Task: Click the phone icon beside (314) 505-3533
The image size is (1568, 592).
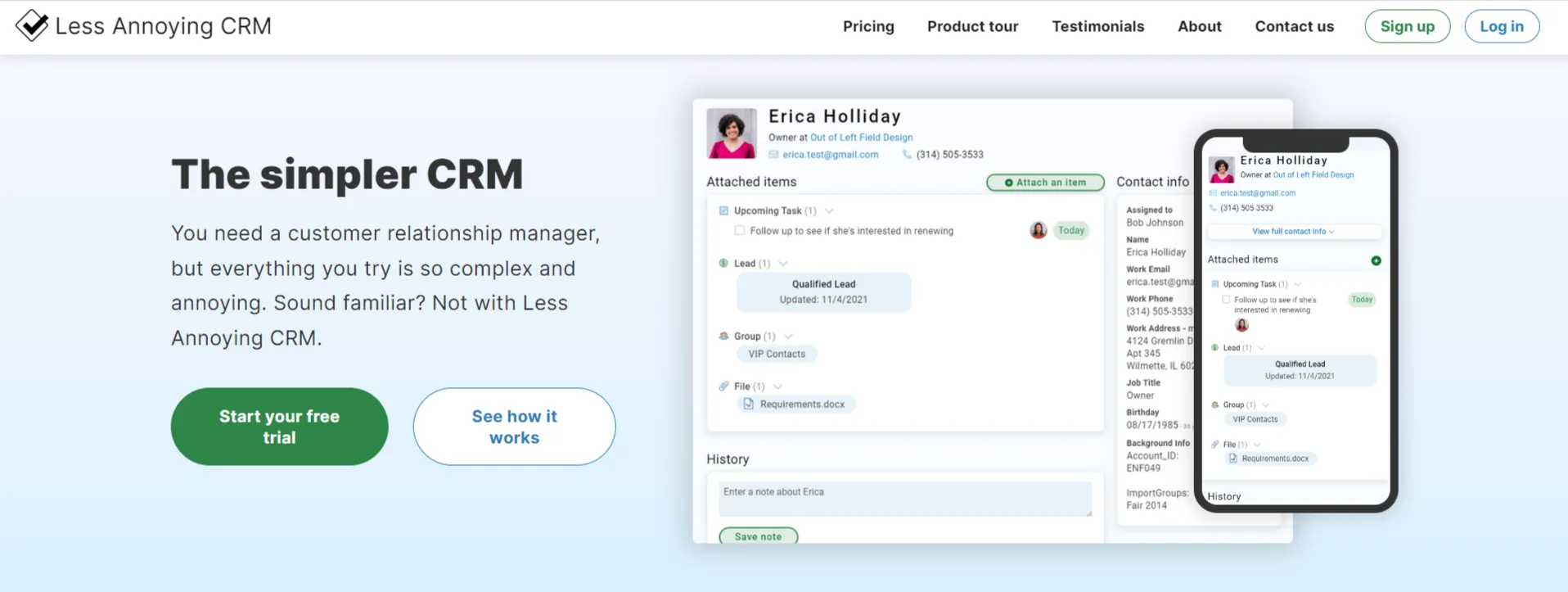Action: tap(907, 155)
